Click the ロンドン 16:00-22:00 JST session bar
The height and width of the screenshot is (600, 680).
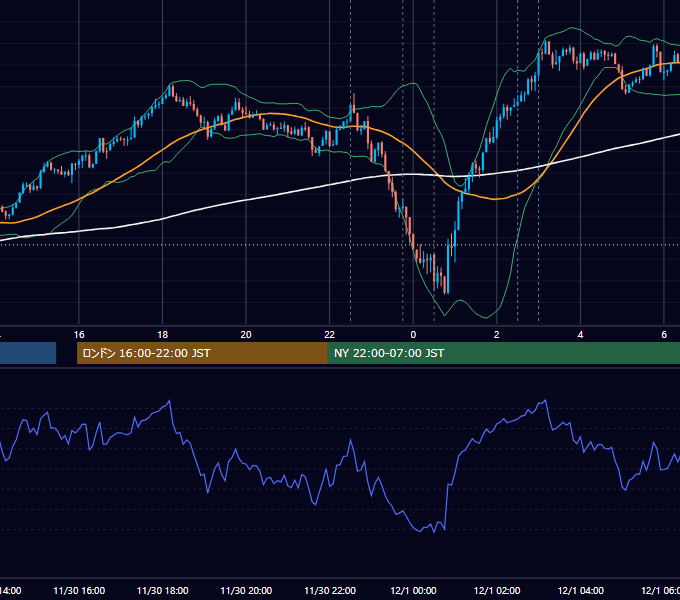pos(202,353)
